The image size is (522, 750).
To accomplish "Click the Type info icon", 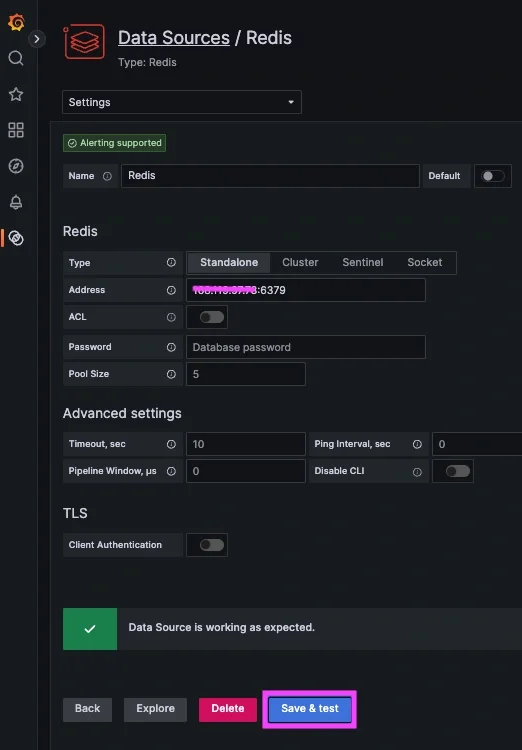I will click(x=171, y=263).
